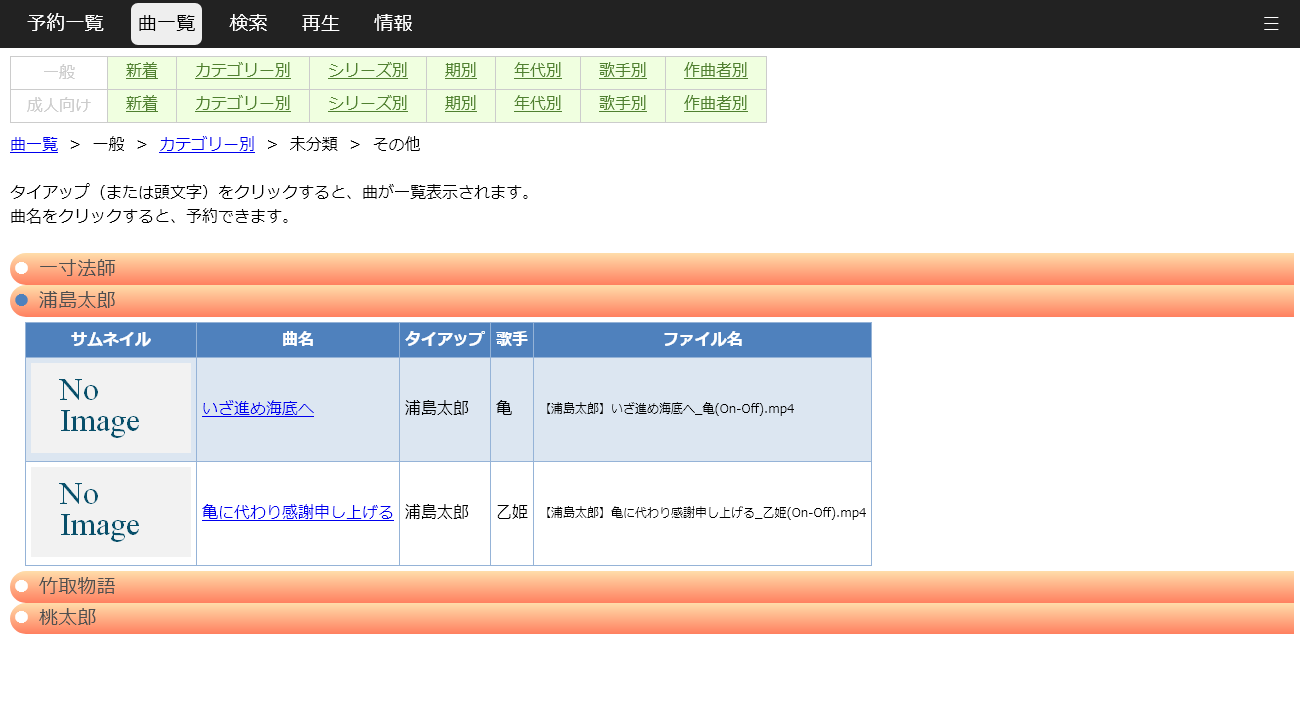Expand the 桃太郎 section
Image resolution: width=1300 pixels, height=714 pixels.
(652, 618)
